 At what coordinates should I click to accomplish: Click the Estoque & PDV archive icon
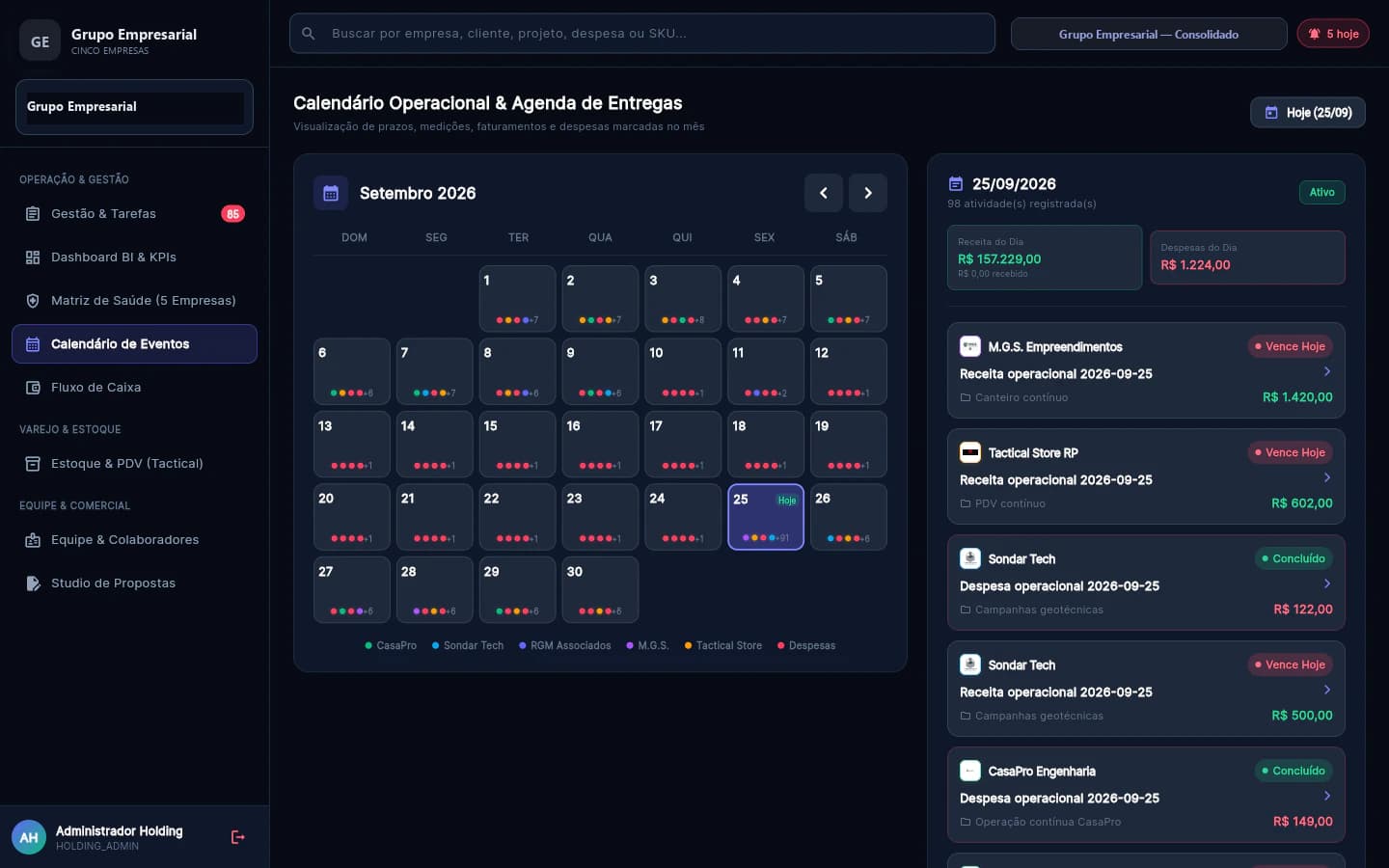click(33, 464)
